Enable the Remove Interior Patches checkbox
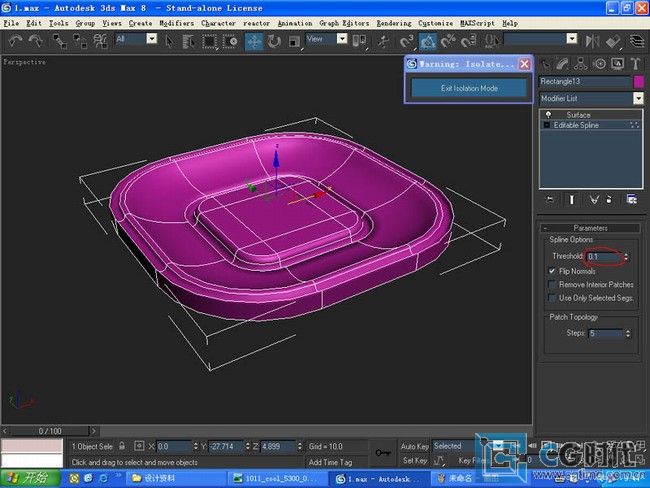The image size is (650, 488). pyautogui.click(x=552, y=284)
